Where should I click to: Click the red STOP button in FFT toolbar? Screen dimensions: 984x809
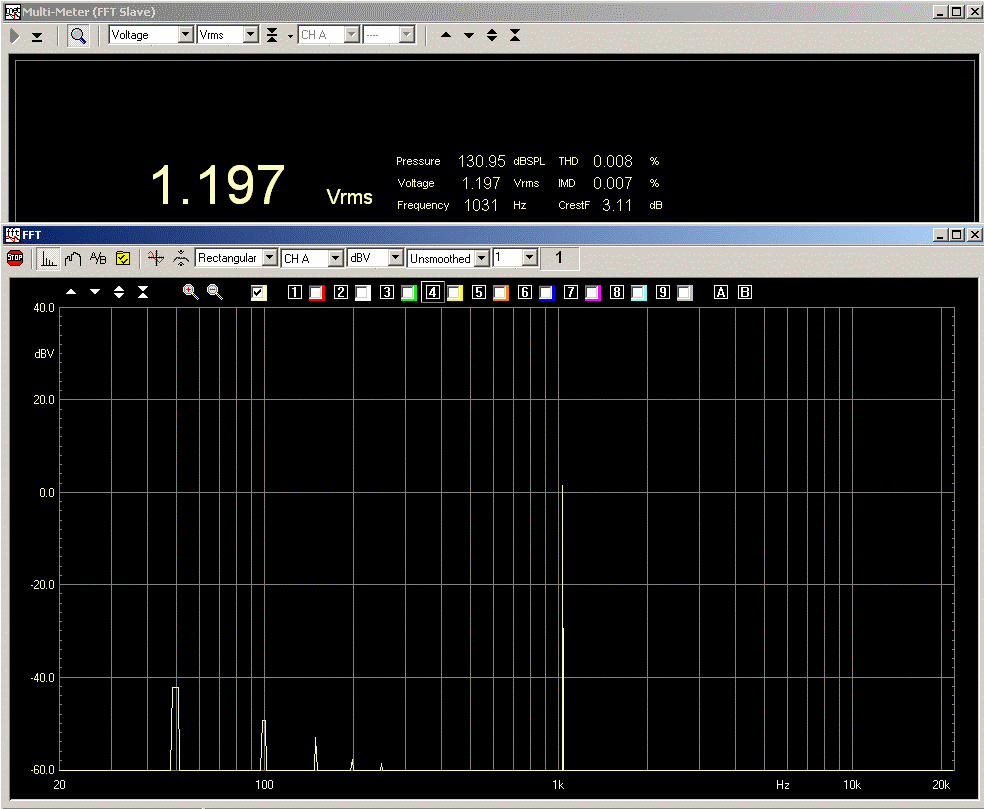pos(15,258)
